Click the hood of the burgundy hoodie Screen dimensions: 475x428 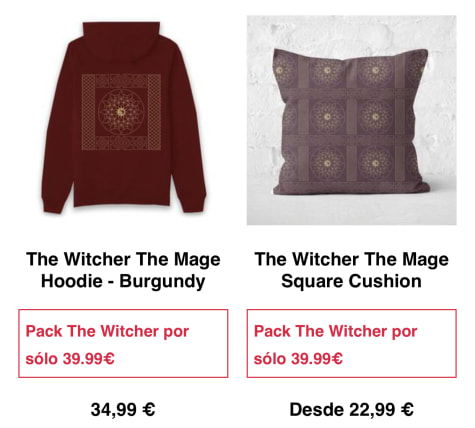pyautogui.click(x=121, y=39)
